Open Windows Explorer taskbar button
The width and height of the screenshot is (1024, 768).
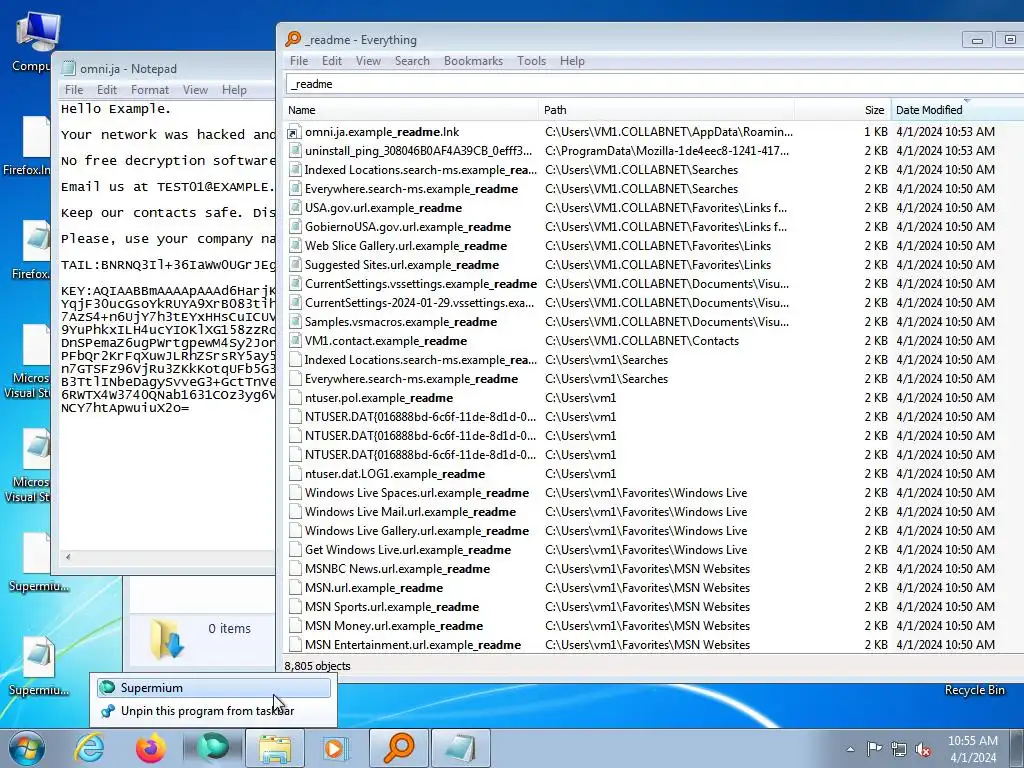275,748
